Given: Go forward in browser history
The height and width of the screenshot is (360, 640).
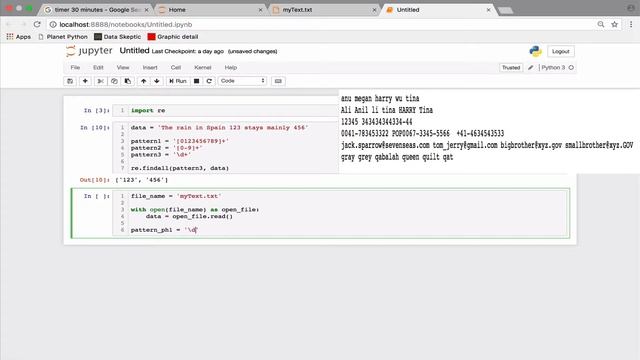Looking at the screenshot, I should [x=23, y=24].
